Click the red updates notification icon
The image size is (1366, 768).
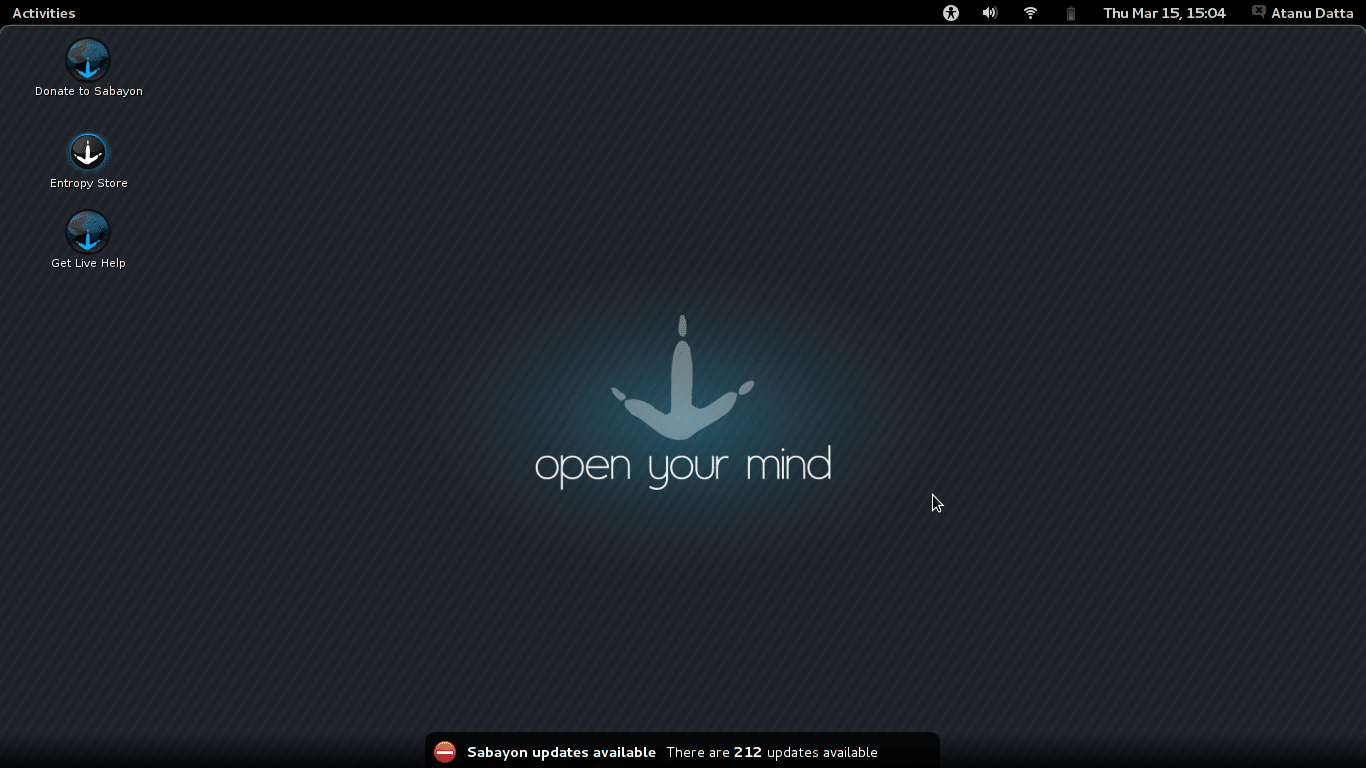click(x=445, y=752)
